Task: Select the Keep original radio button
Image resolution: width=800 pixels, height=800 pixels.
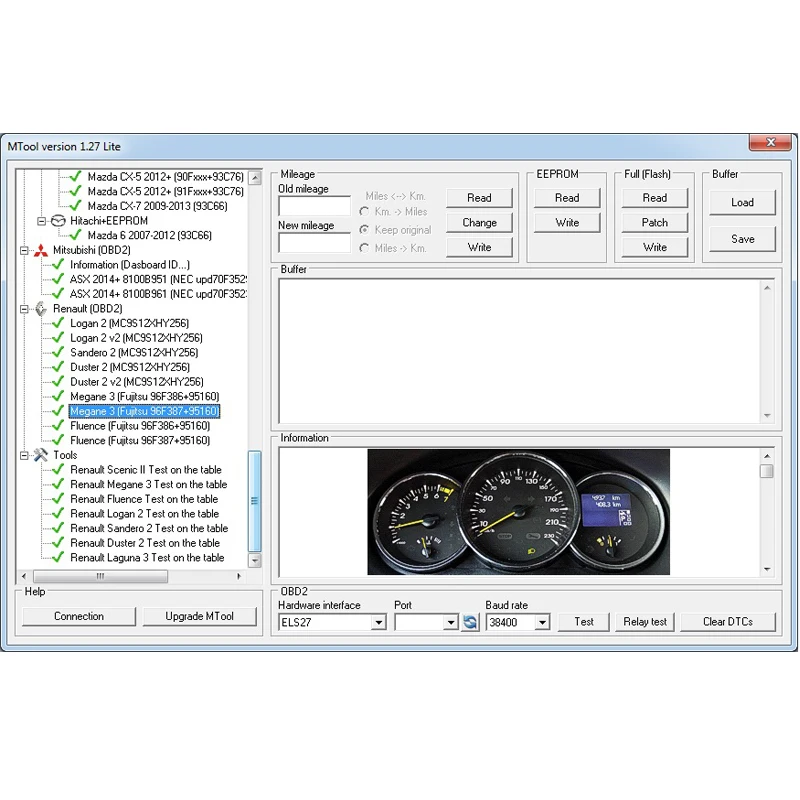Action: [x=364, y=230]
